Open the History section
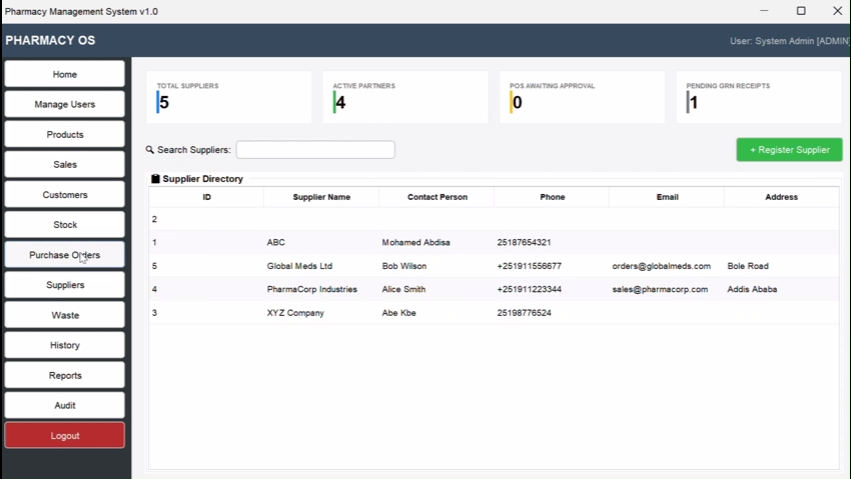The height and width of the screenshot is (479, 851). coord(65,345)
